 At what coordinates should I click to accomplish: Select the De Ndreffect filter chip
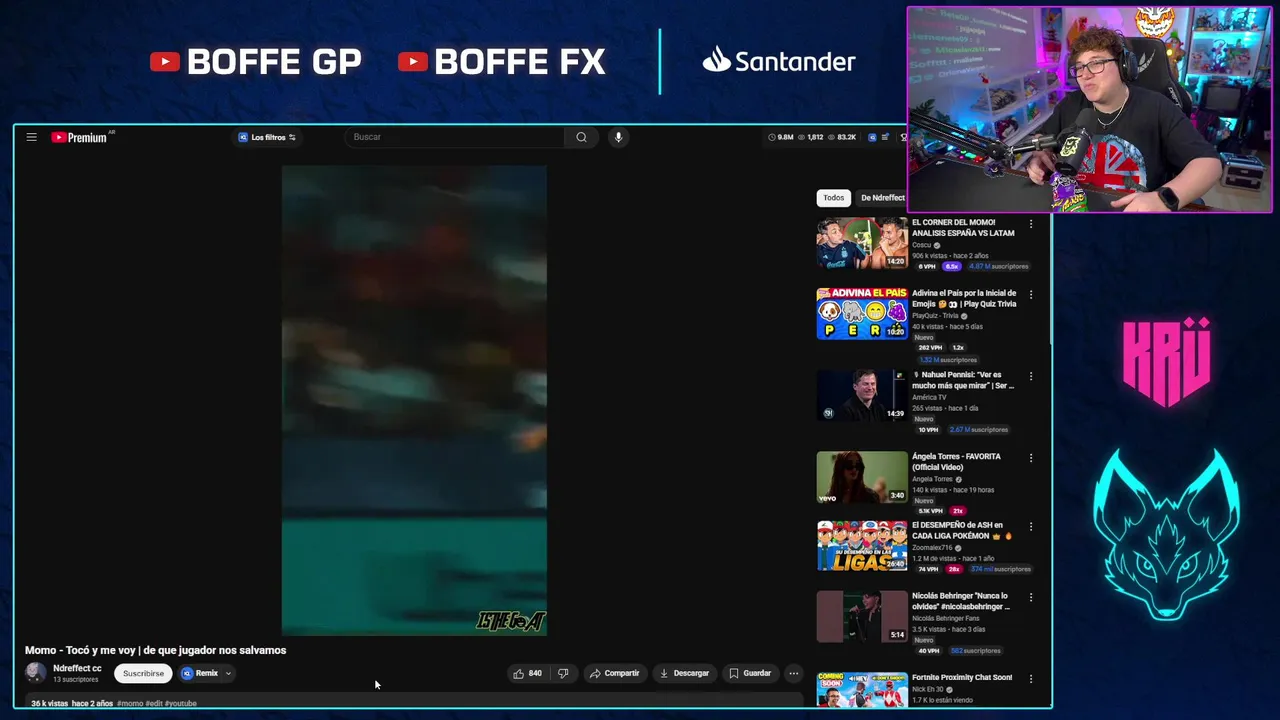tap(882, 198)
